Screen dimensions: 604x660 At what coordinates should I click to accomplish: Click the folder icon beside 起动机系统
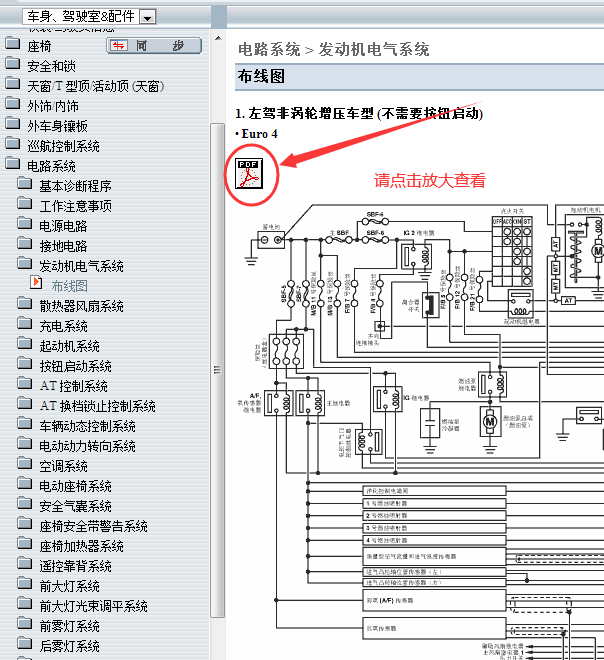[25, 344]
